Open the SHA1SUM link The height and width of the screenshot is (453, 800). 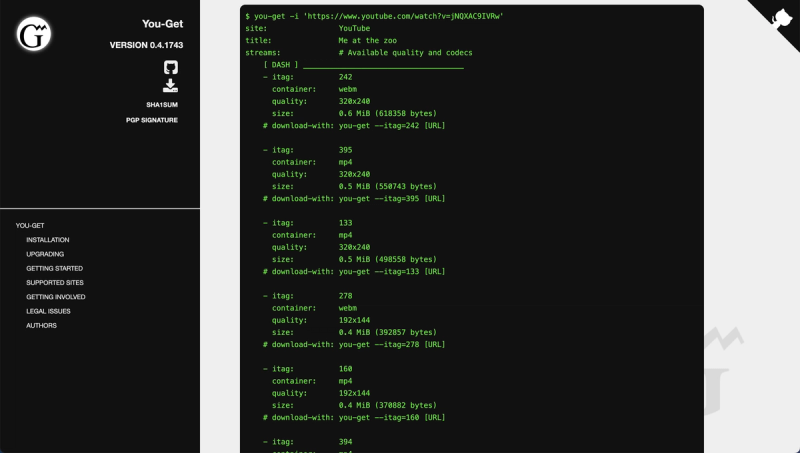tap(162, 105)
